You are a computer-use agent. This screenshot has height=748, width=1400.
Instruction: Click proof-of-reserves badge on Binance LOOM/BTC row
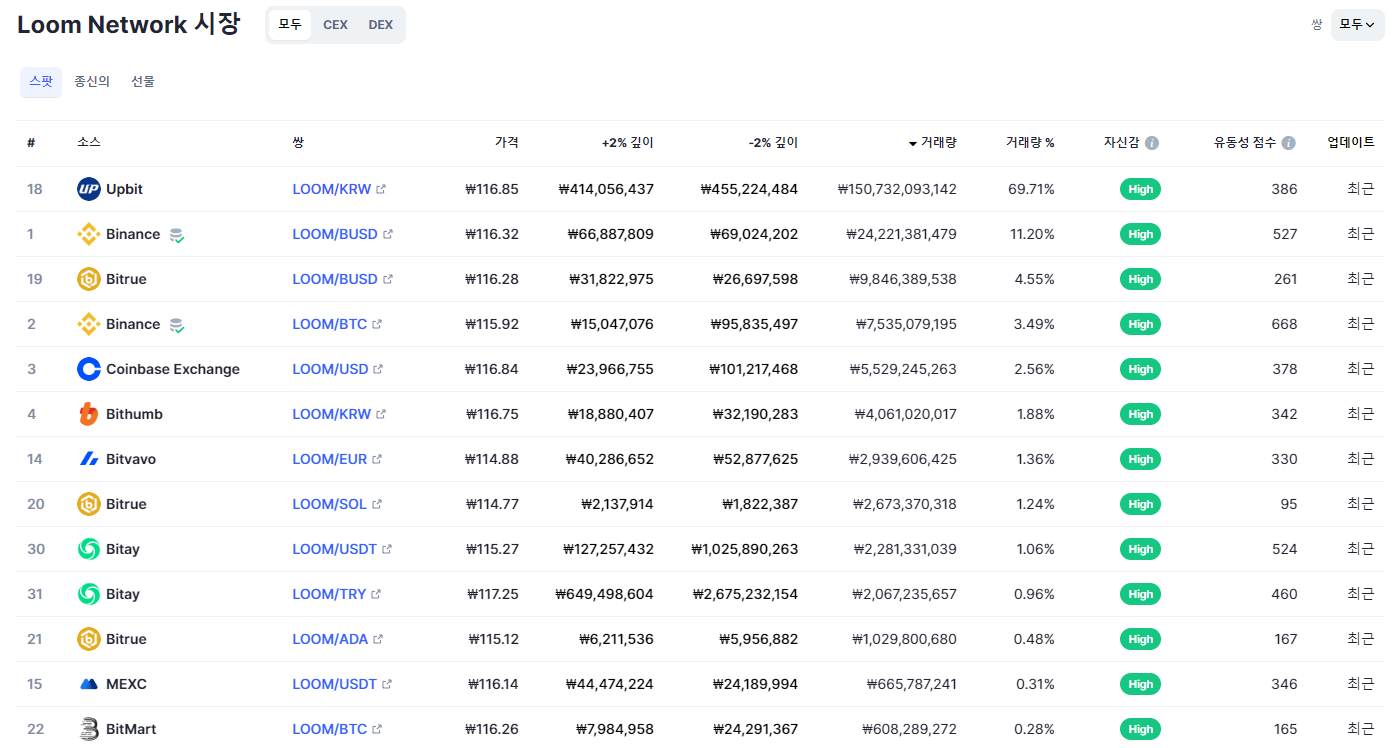[x=177, y=325]
